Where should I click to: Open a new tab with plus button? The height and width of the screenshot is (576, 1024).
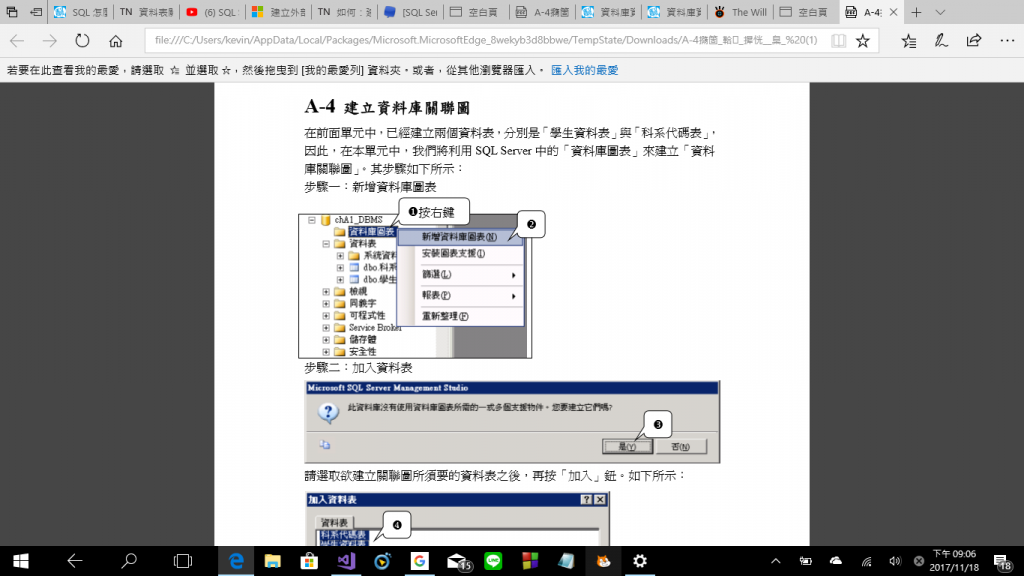(916, 12)
